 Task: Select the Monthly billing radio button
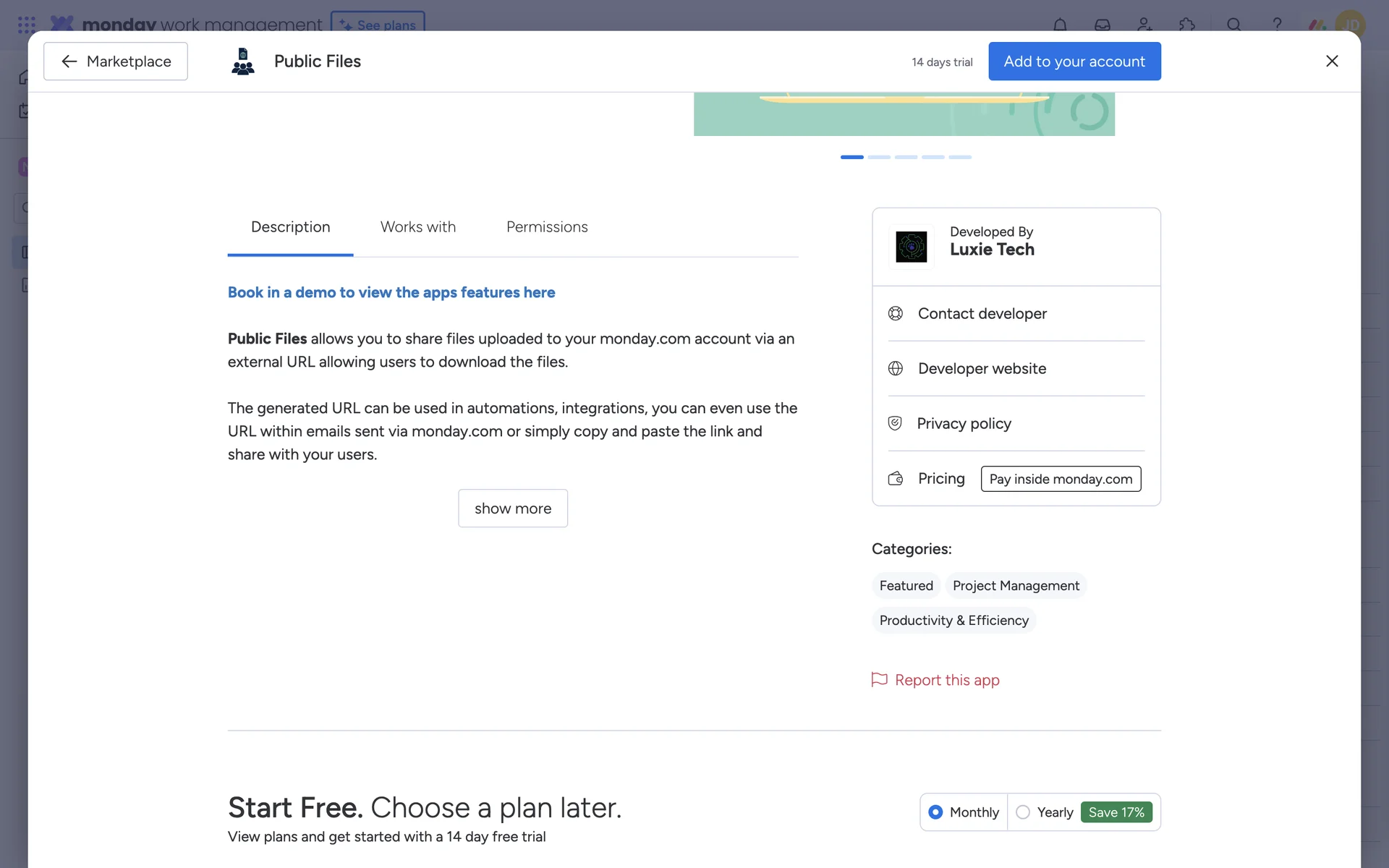pos(935,812)
